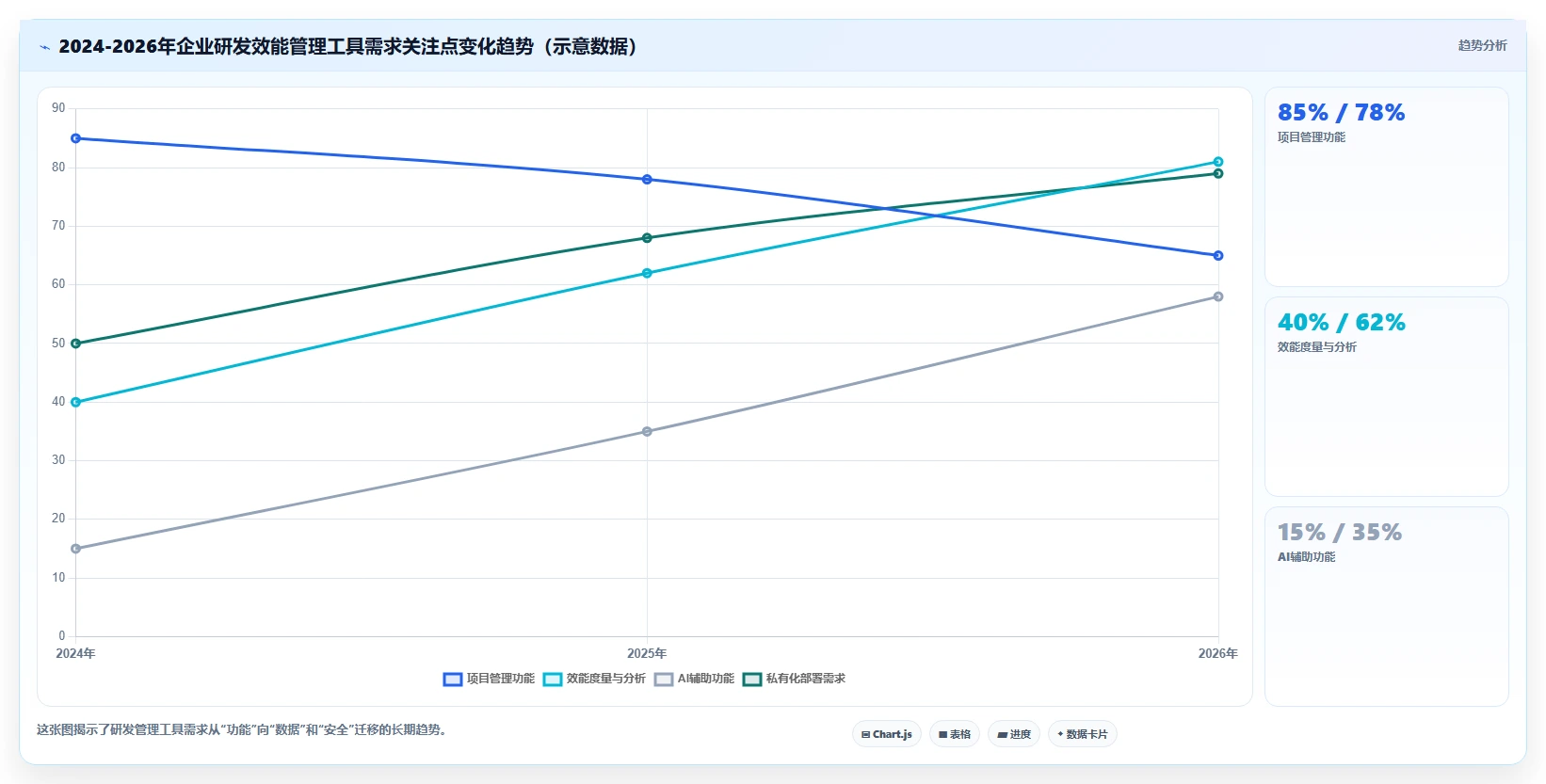Viewport: 1546px width, 784px height.
Task: Click the 0 y-axis label
Action: tap(61, 636)
